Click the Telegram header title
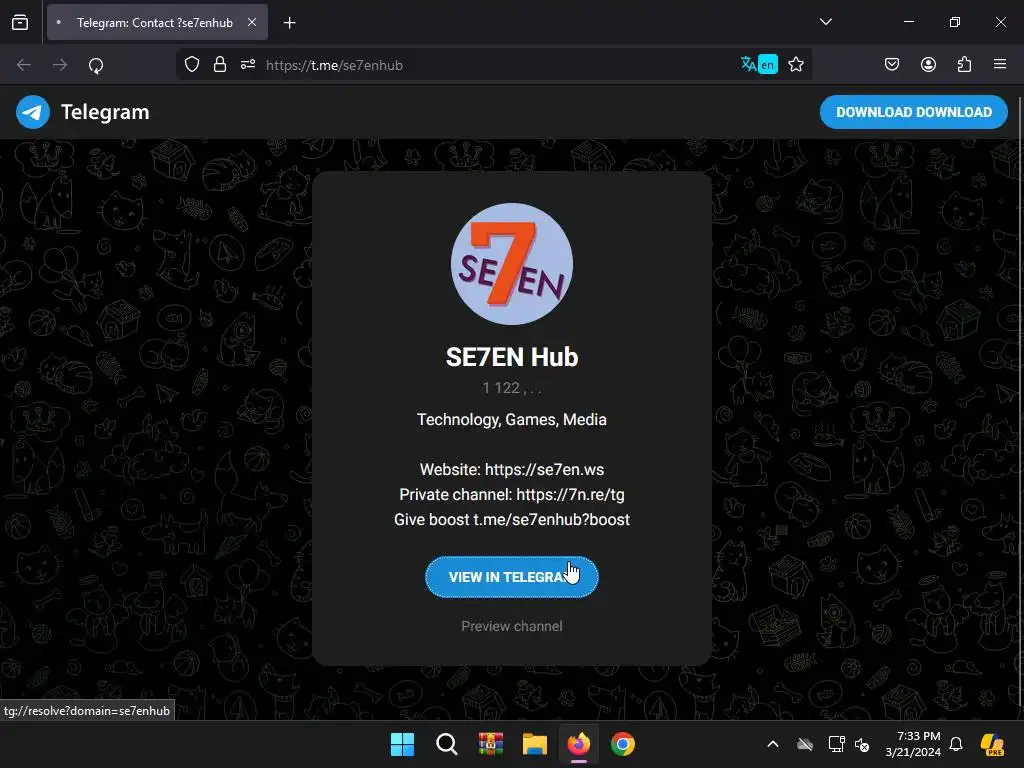1024x768 pixels. [x=105, y=112]
